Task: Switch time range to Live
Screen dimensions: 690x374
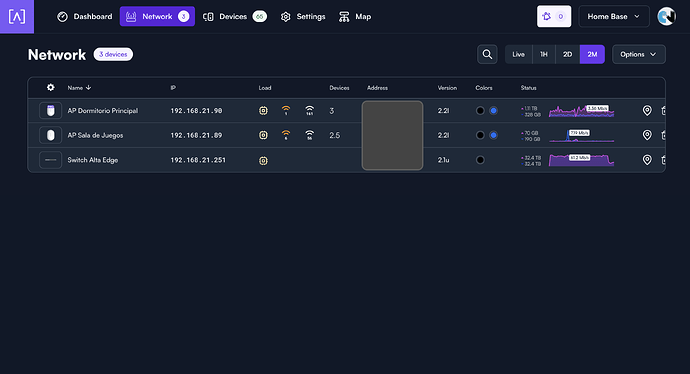Action: 518,54
